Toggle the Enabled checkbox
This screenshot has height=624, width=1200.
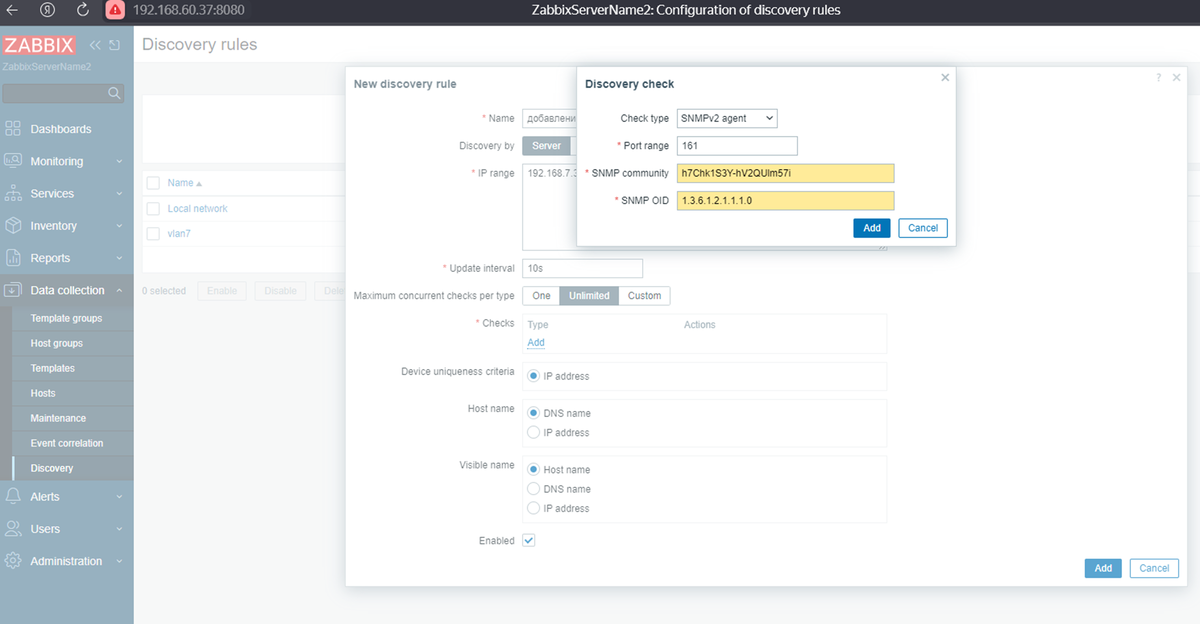click(529, 541)
